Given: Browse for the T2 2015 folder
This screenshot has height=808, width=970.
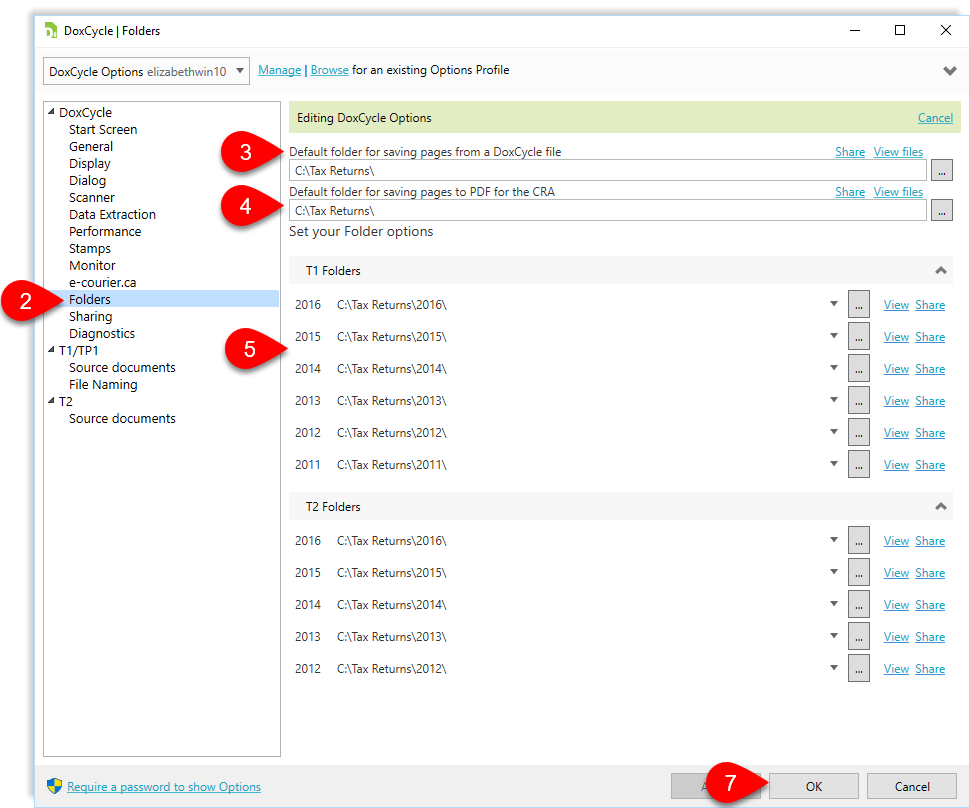Looking at the screenshot, I should click(859, 573).
